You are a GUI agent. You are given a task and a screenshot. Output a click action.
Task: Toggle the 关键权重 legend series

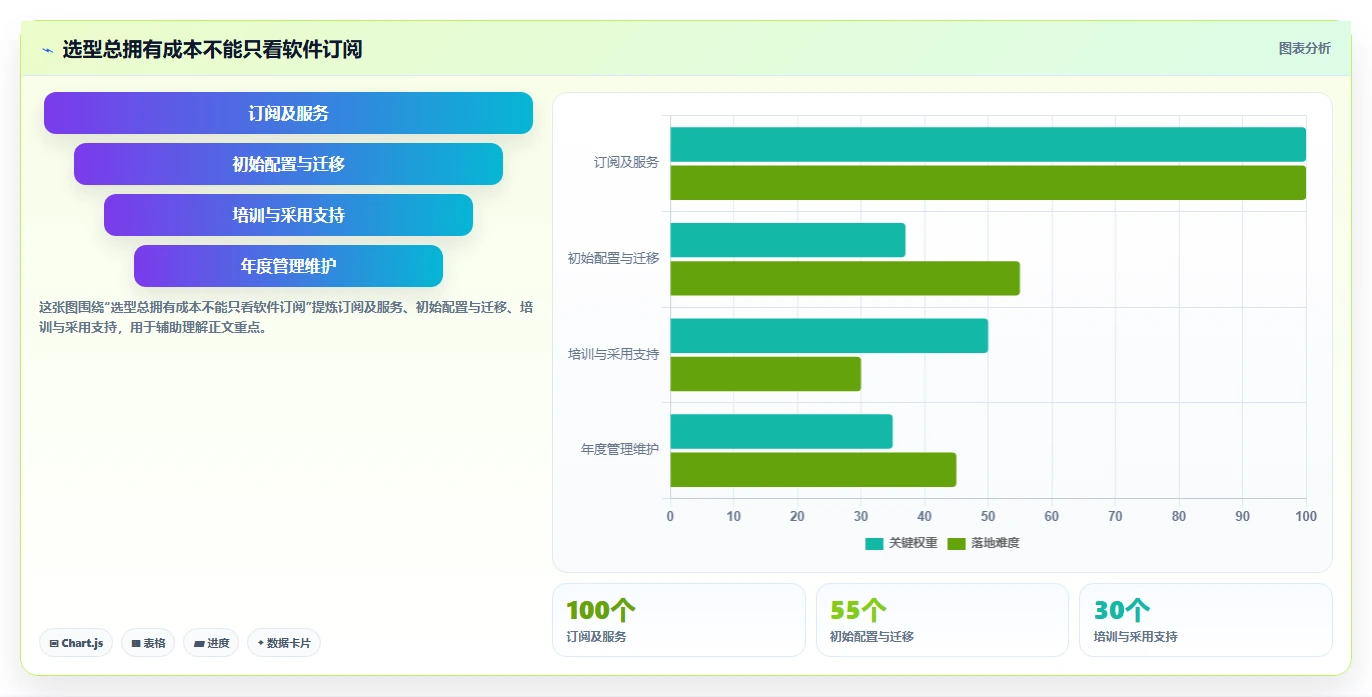901,543
